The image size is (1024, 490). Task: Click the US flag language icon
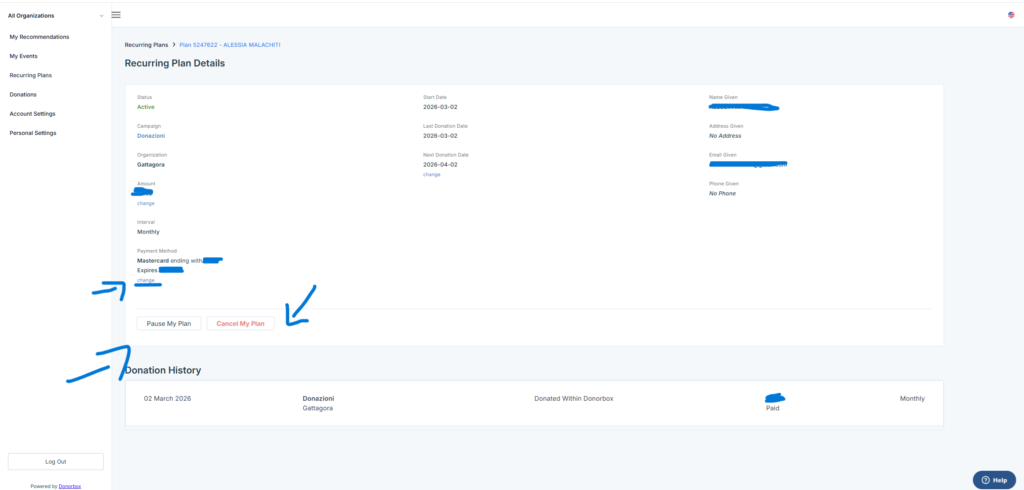click(x=1011, y=15)
